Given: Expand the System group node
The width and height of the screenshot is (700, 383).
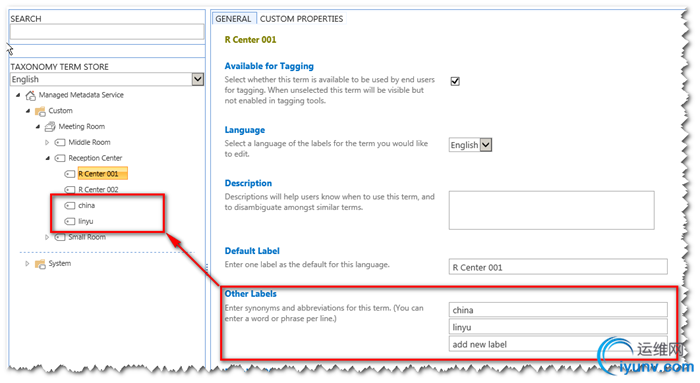Looking at the screenshot, I should point(28,263).
